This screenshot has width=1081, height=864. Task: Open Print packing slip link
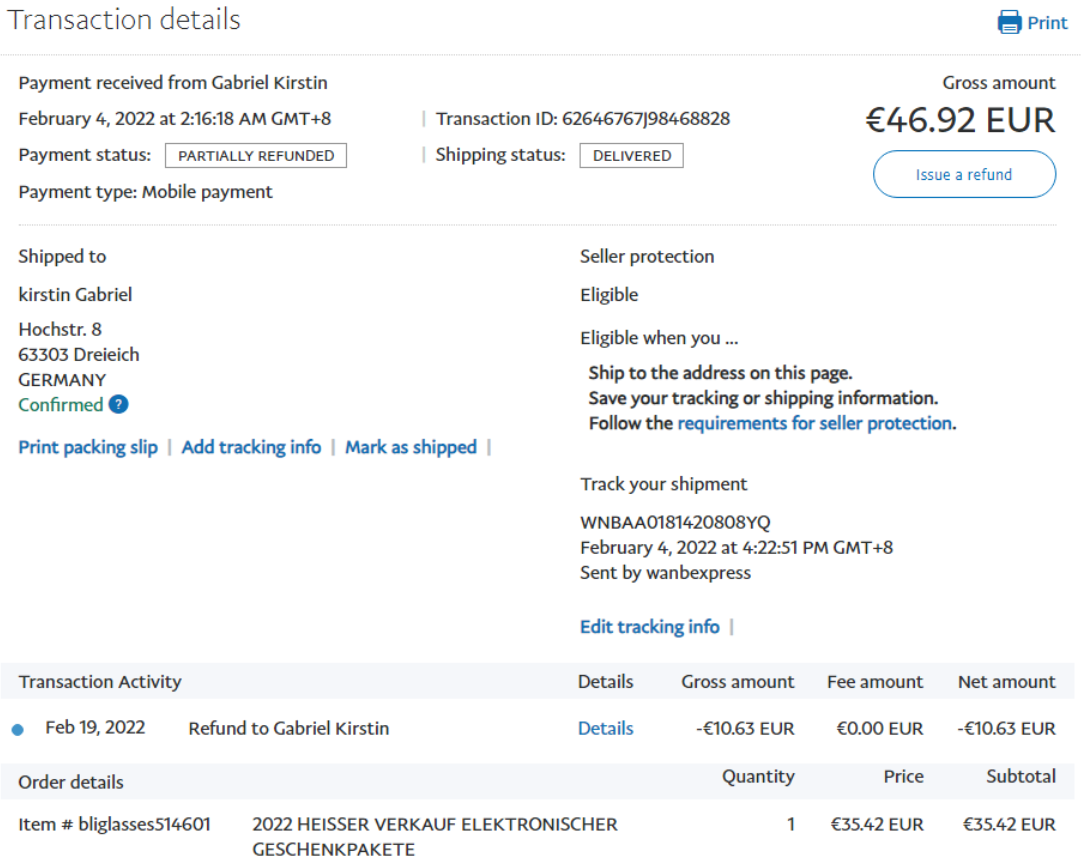pos(88,447)
